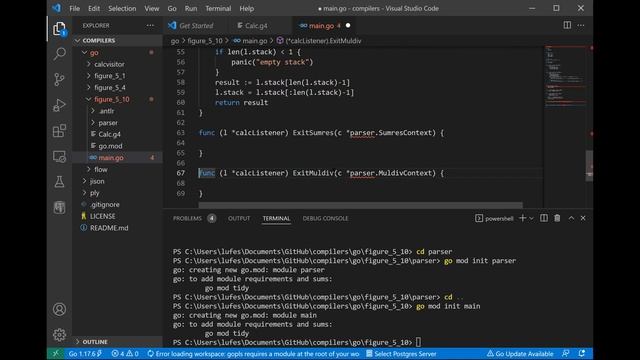Click figure_5_10 breadcrumb segment

tap(205, 41)
